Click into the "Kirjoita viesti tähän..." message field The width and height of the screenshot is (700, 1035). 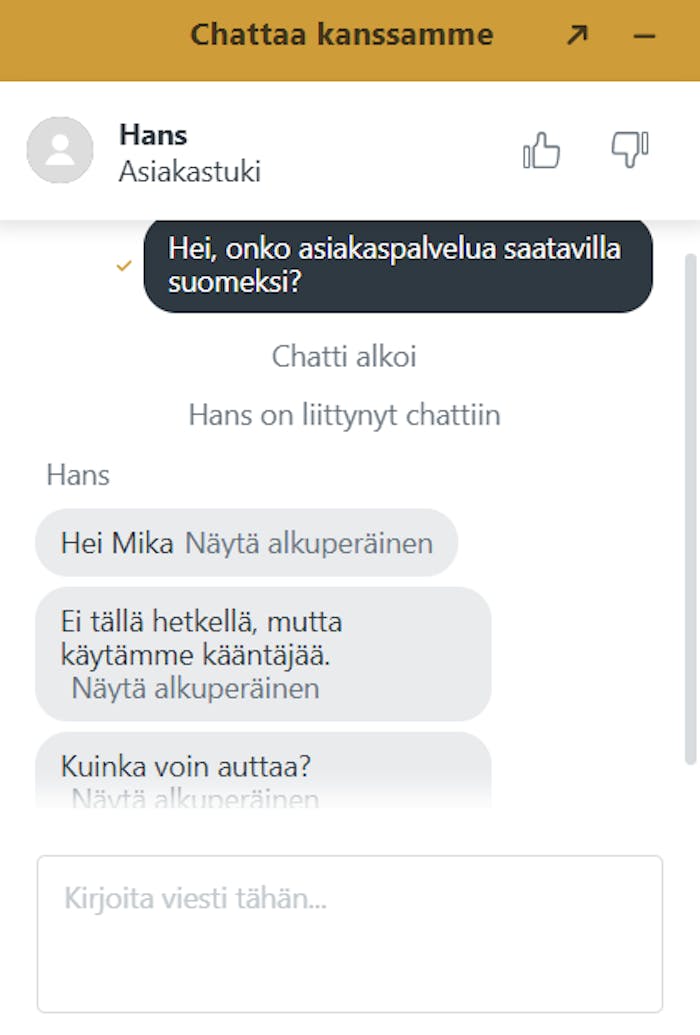point(350,932)
